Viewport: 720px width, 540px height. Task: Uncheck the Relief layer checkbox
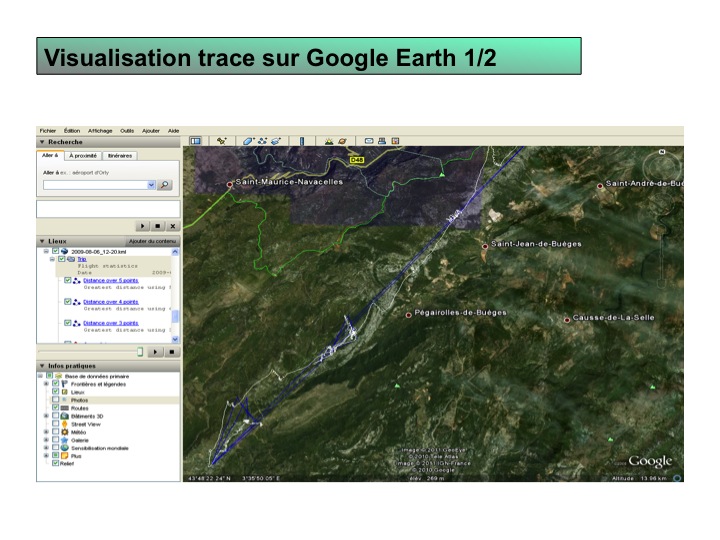56,463
